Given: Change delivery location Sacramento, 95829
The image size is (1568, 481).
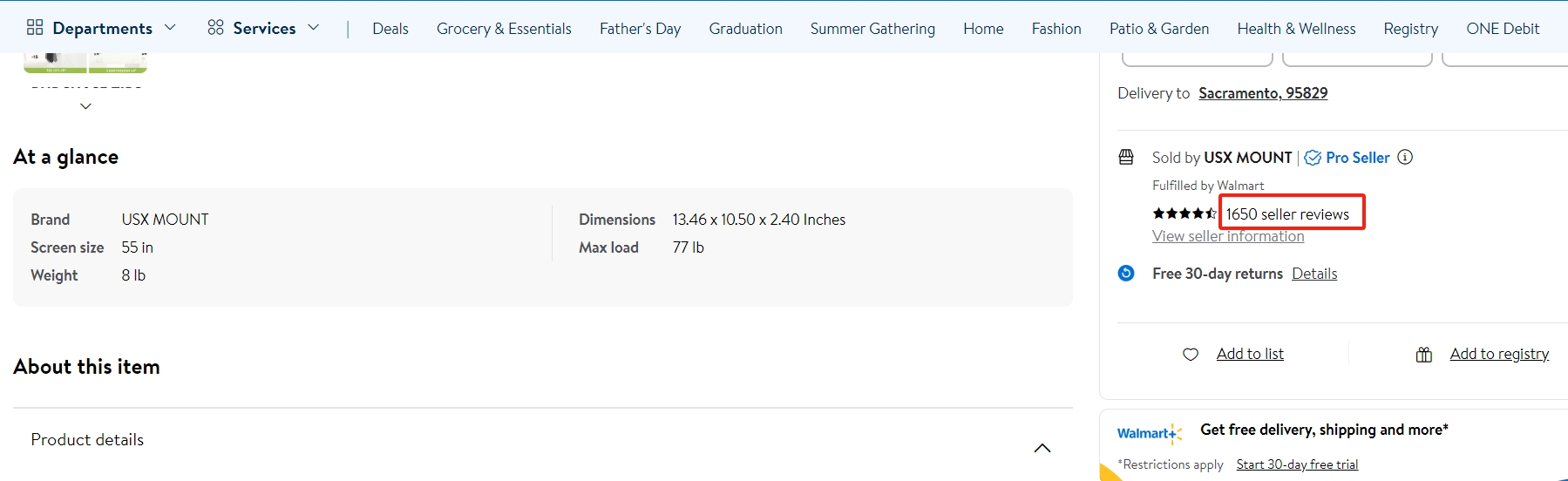Looking at the screenshot, I should click(1263, 93).
